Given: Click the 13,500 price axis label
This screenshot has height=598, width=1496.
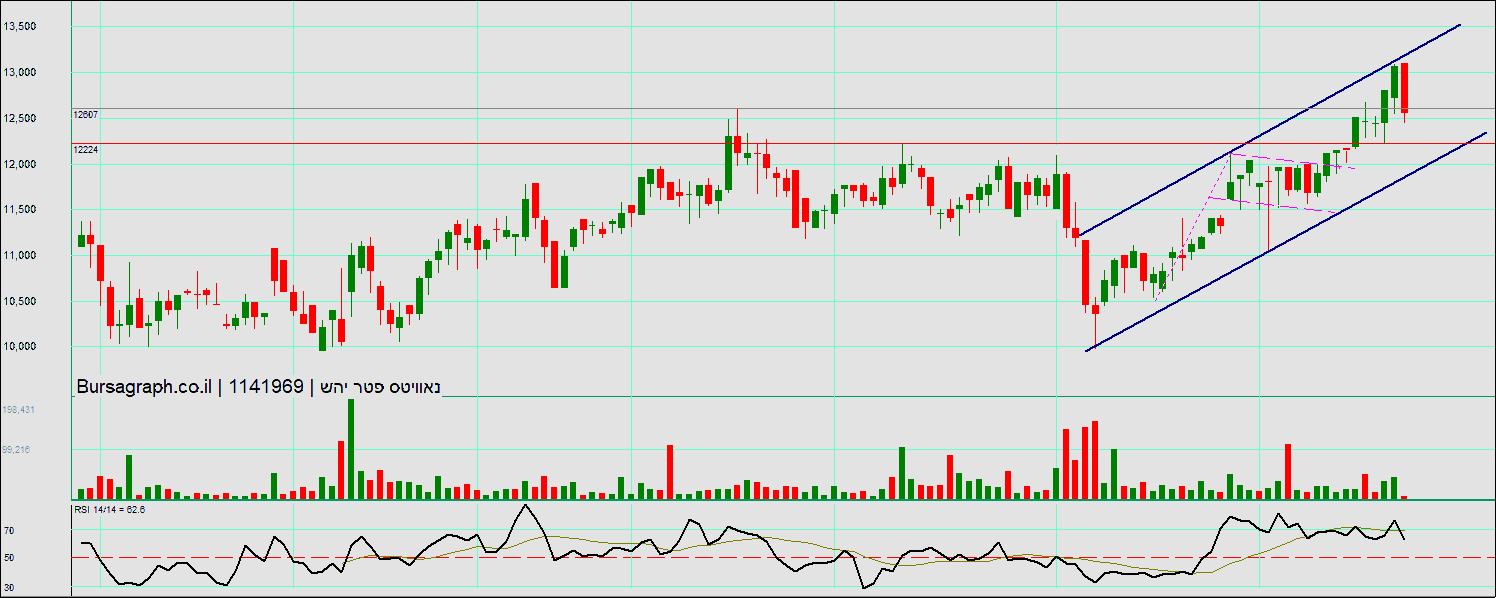Looking at the screenshot, I should point(20,27).
